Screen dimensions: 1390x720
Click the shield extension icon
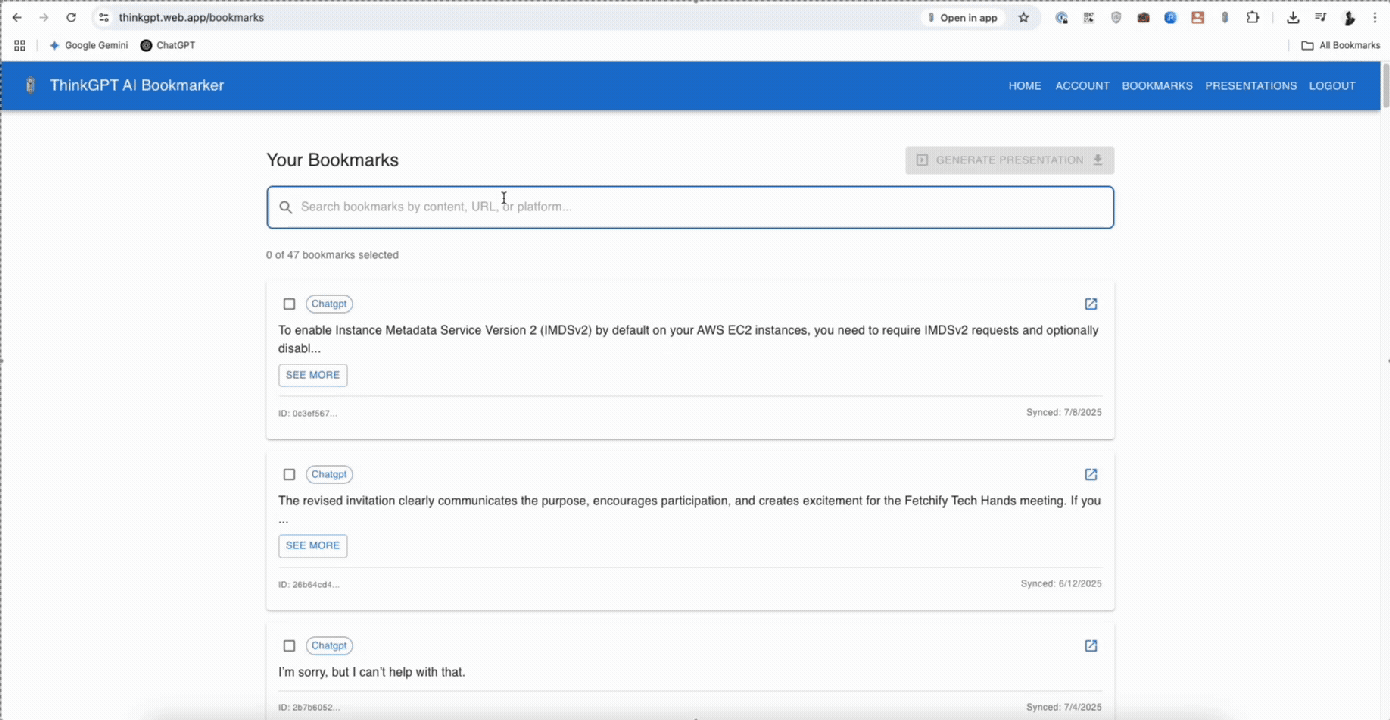(1116, 18)
